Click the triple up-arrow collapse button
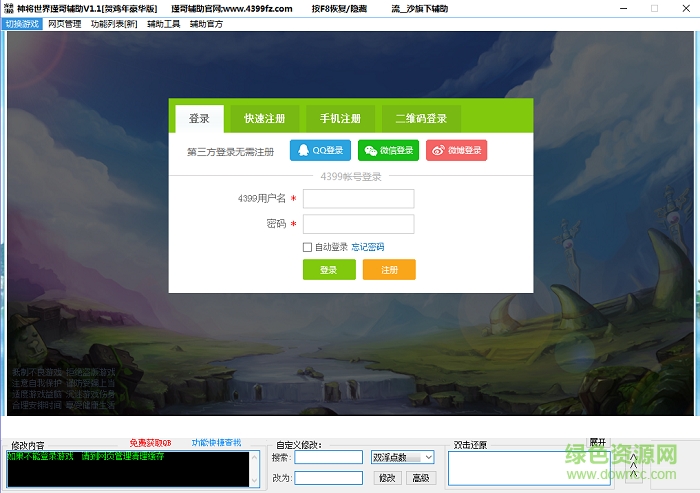This screenshot has height=493, width=700. point(633,466)
